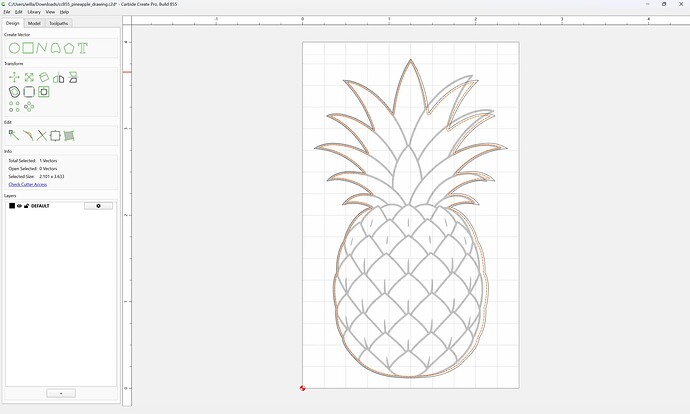The width and height of the screenshot is (690, 414).
Task: Click the vertical Flip tool icon
Action: click(73, 77)
